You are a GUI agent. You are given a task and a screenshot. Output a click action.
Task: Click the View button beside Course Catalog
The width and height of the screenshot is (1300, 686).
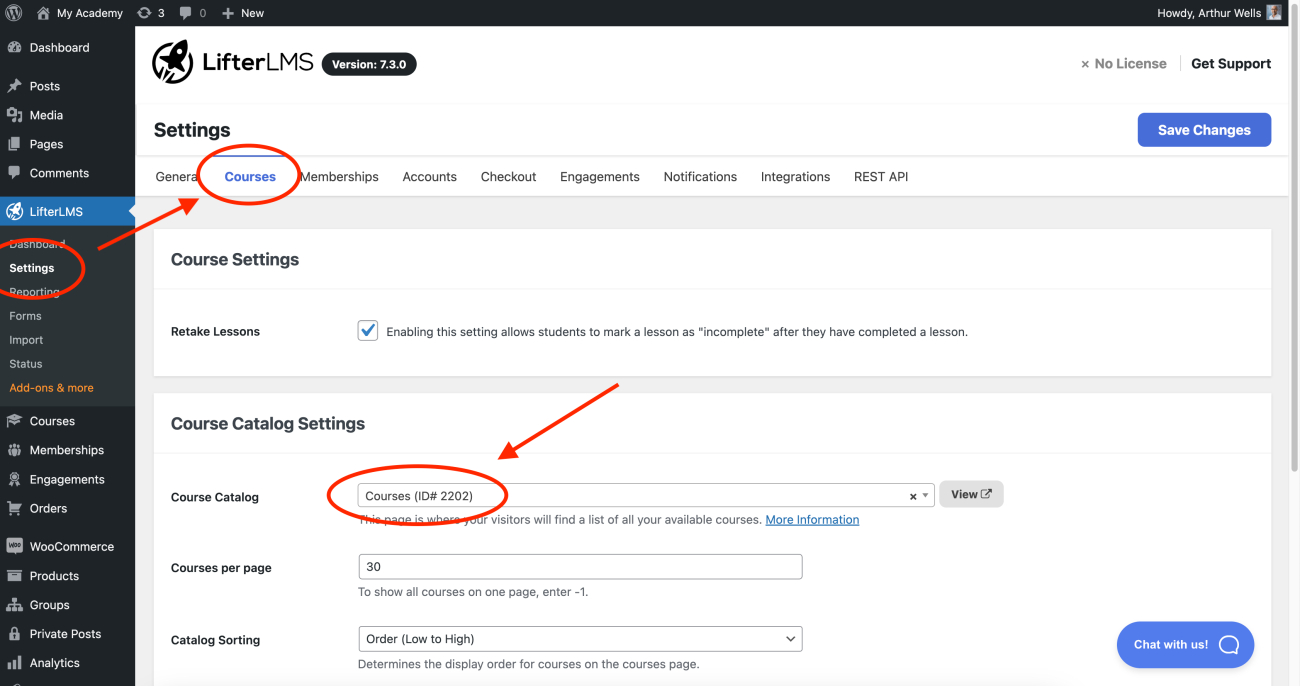coord(971,494)
